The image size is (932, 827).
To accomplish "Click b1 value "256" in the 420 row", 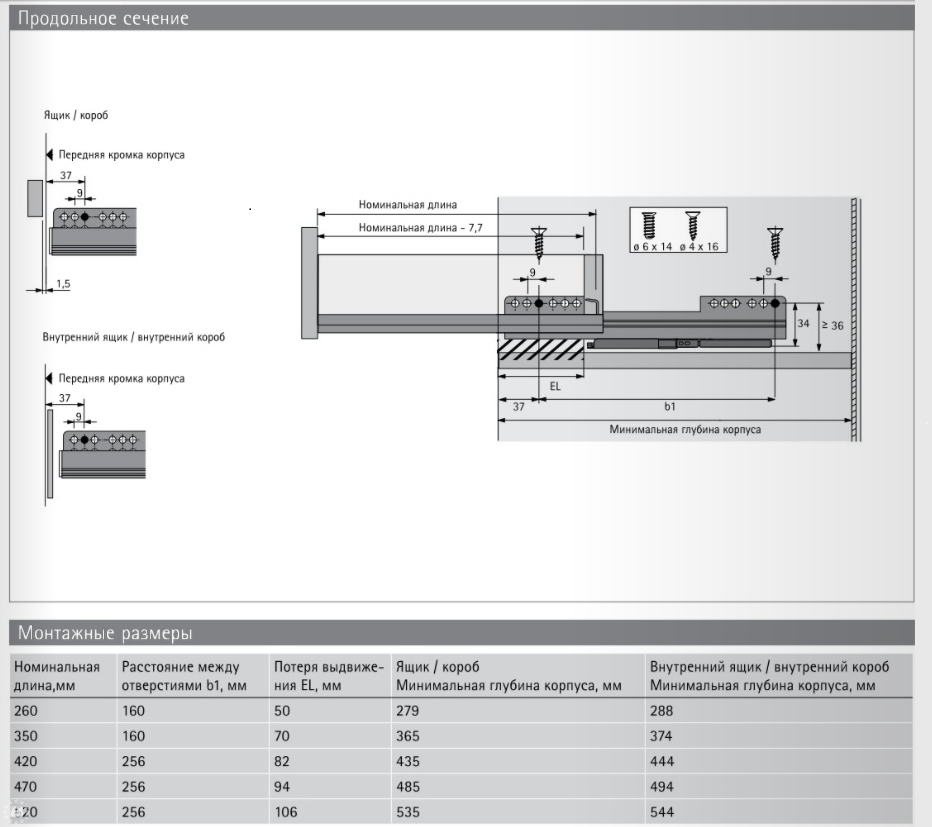I will coord(133,762).
